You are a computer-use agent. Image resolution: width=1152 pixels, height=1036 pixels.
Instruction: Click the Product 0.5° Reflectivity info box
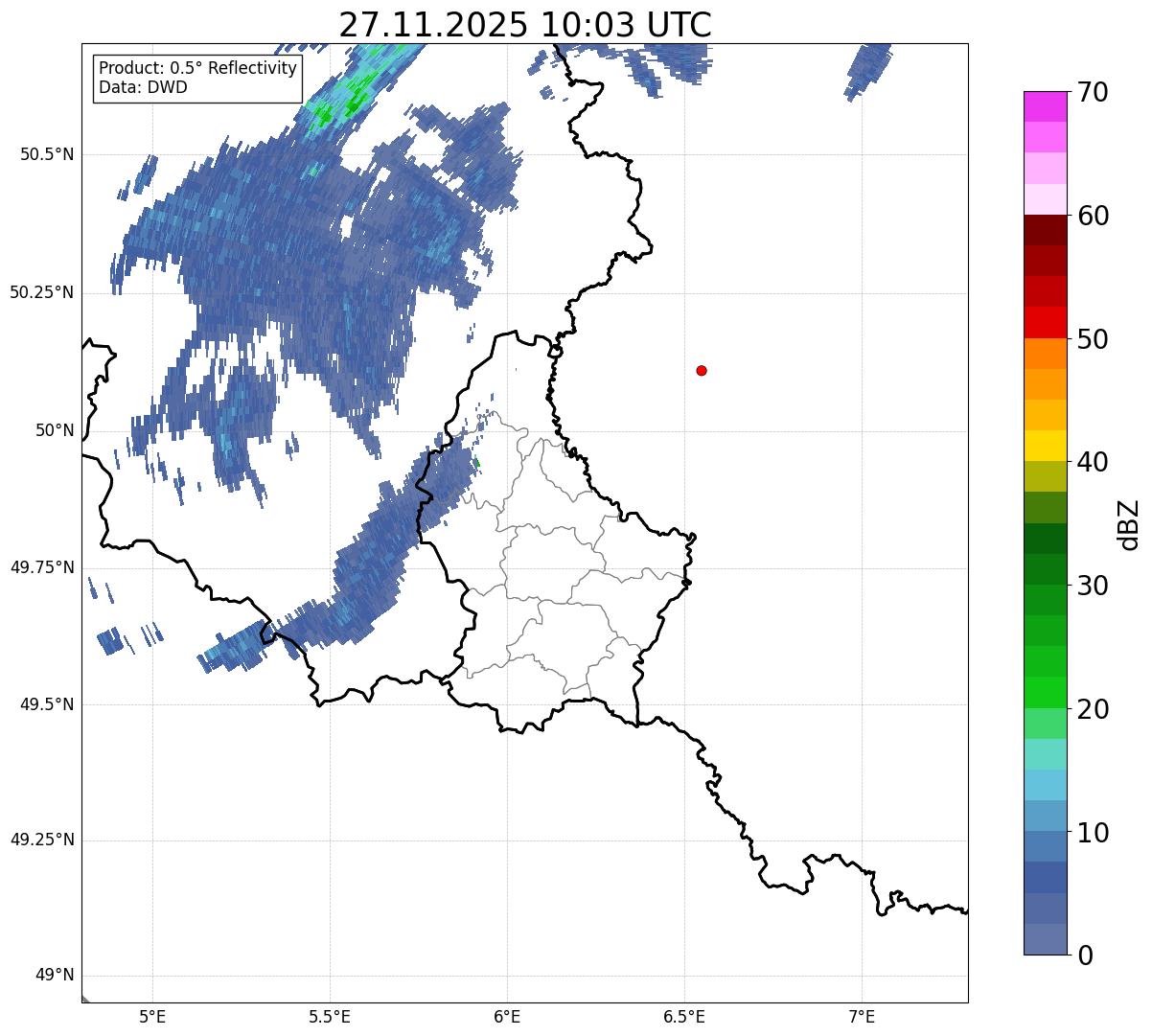coord(197,78)
